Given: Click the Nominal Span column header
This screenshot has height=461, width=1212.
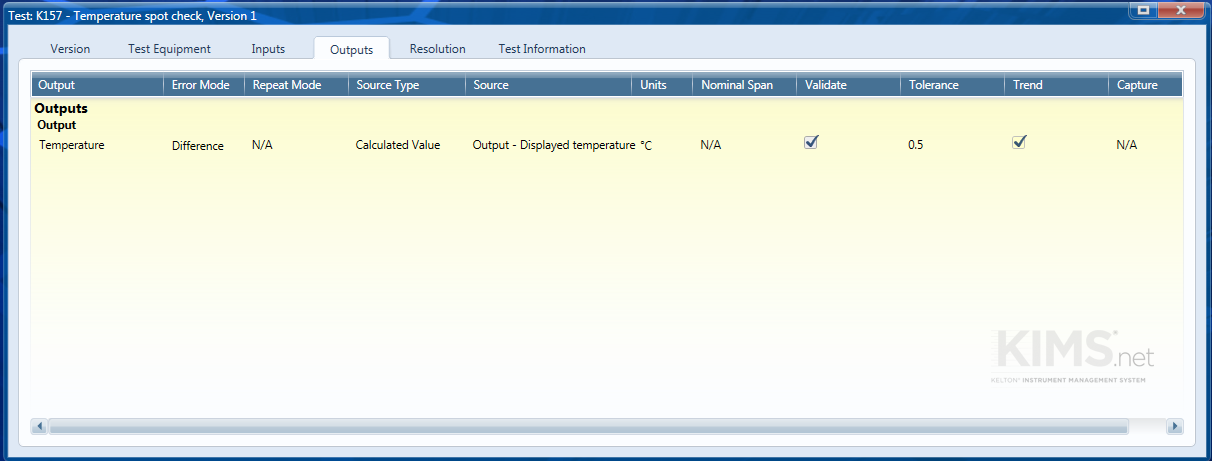Looking at the screenshot, I should (745, 85).
